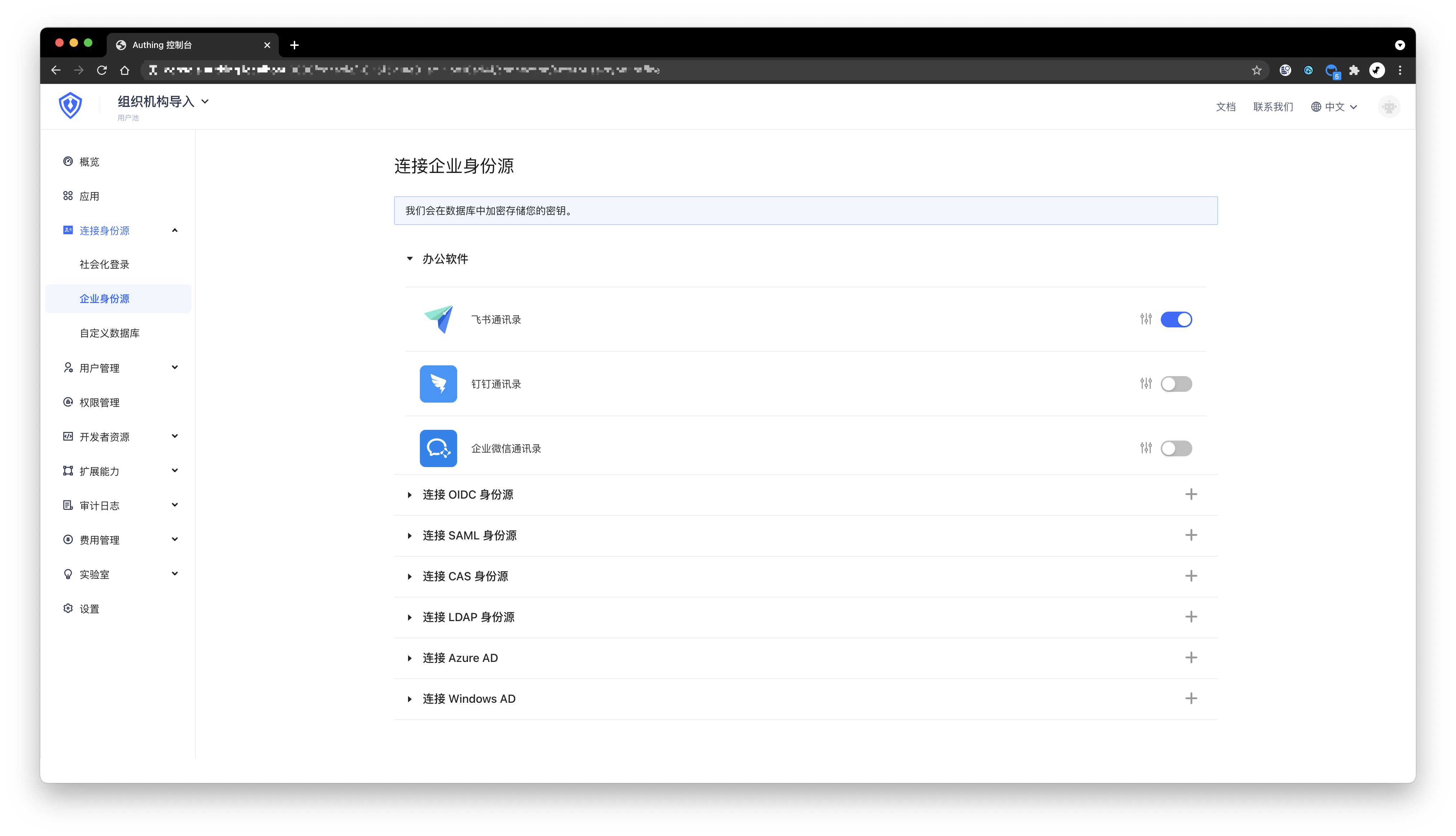Enable the 钉钉通讯录 toggle
The height and width of the screenshot is (836, 1456).
pyautogui.click(x=1175, y=384)
